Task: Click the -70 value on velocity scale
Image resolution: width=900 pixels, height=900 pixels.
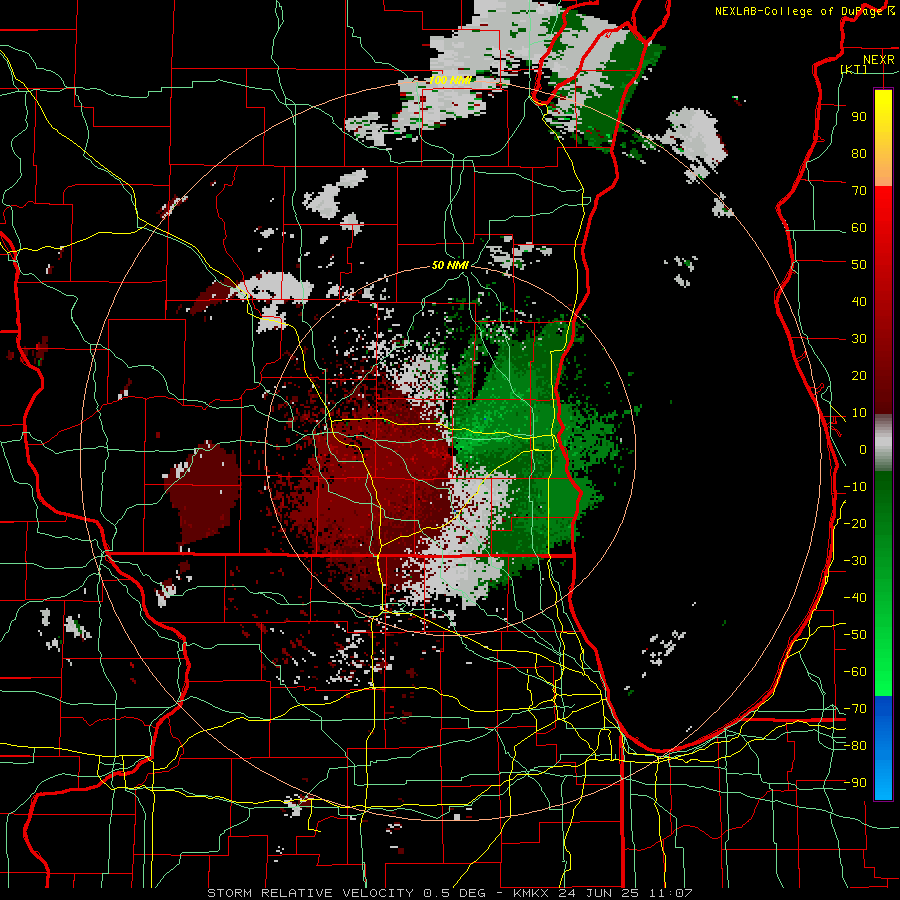Action: (x=855, y=709)
